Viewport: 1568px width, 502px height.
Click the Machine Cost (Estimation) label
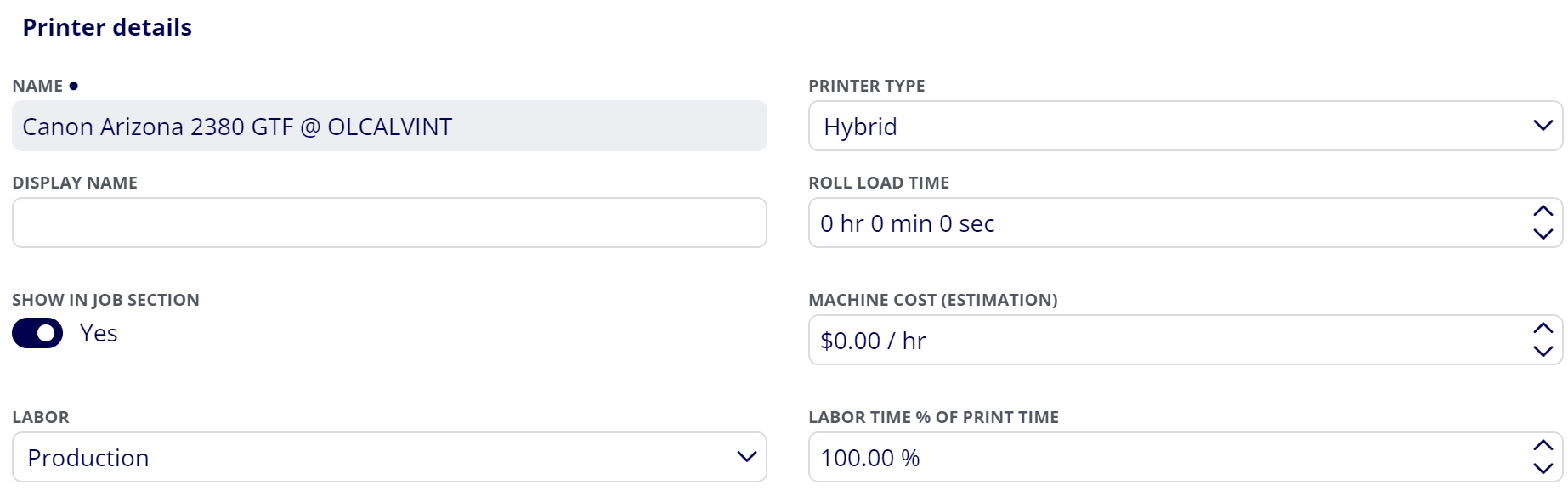coord(933,300)
